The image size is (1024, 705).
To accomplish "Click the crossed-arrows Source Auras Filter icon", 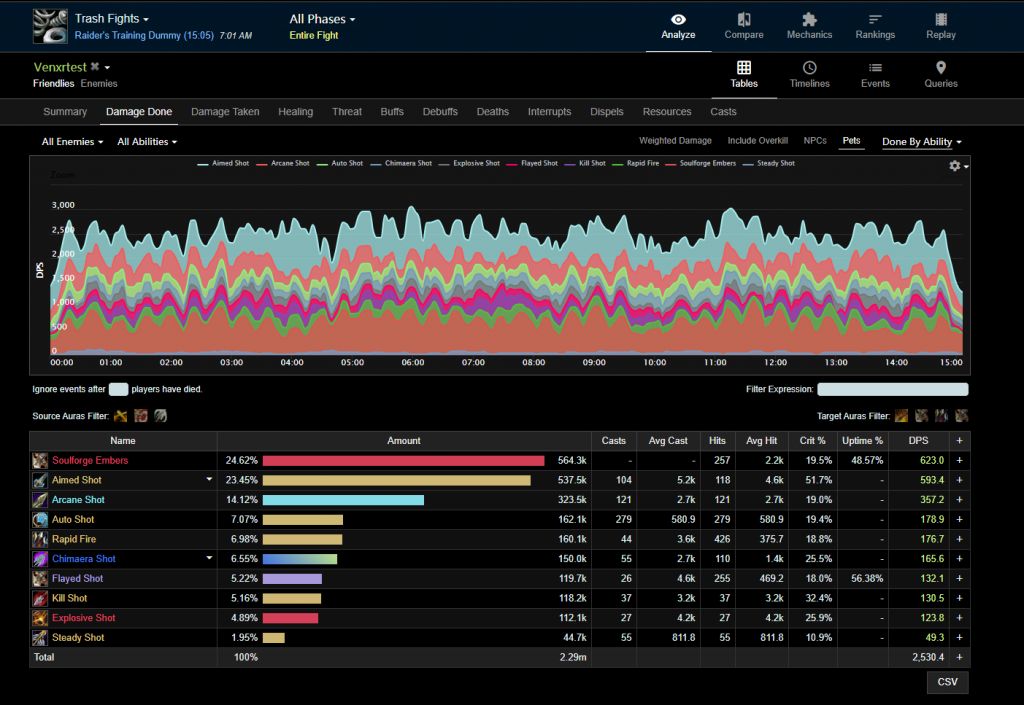I will click(121, 416).
